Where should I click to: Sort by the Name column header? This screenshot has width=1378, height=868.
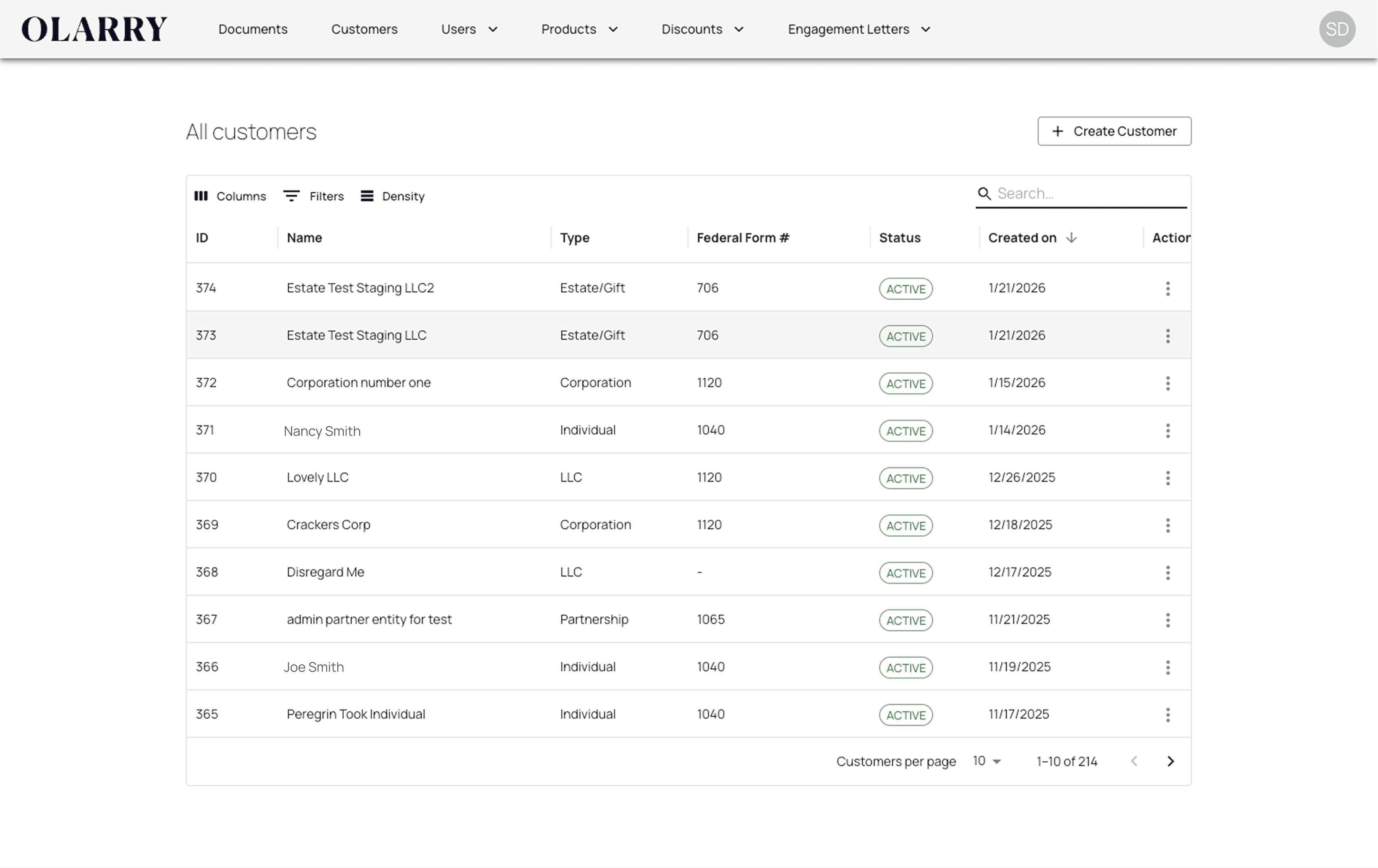point(304,238)
